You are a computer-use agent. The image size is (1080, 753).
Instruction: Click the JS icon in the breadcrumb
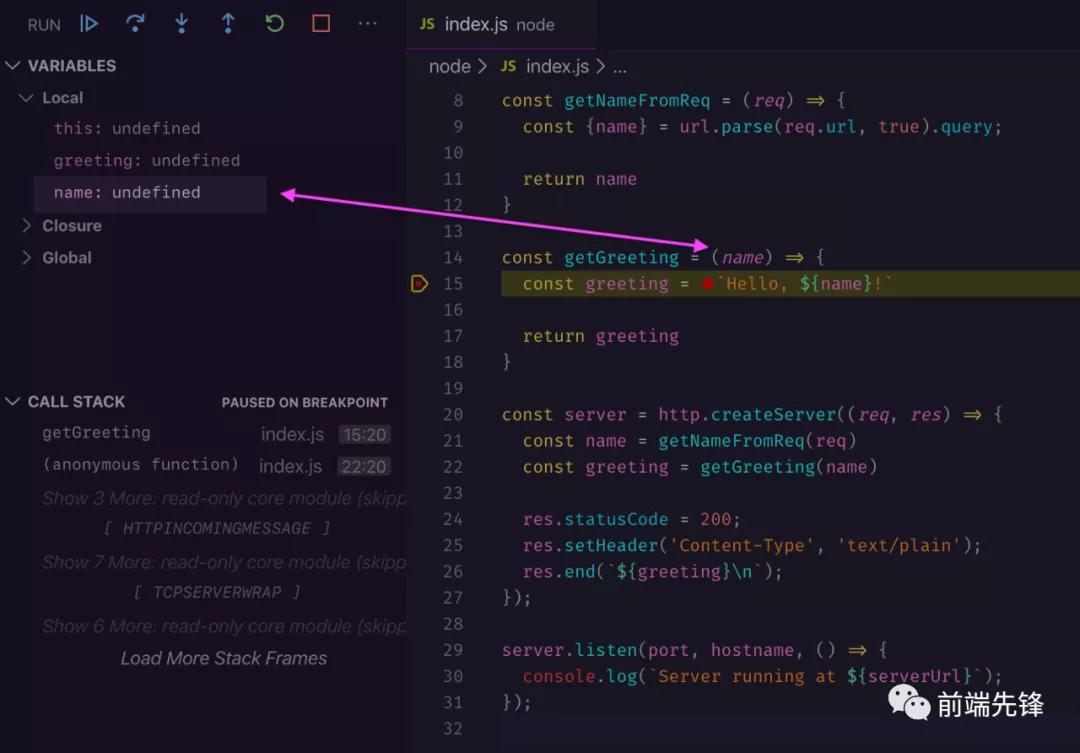pos(508,66)
